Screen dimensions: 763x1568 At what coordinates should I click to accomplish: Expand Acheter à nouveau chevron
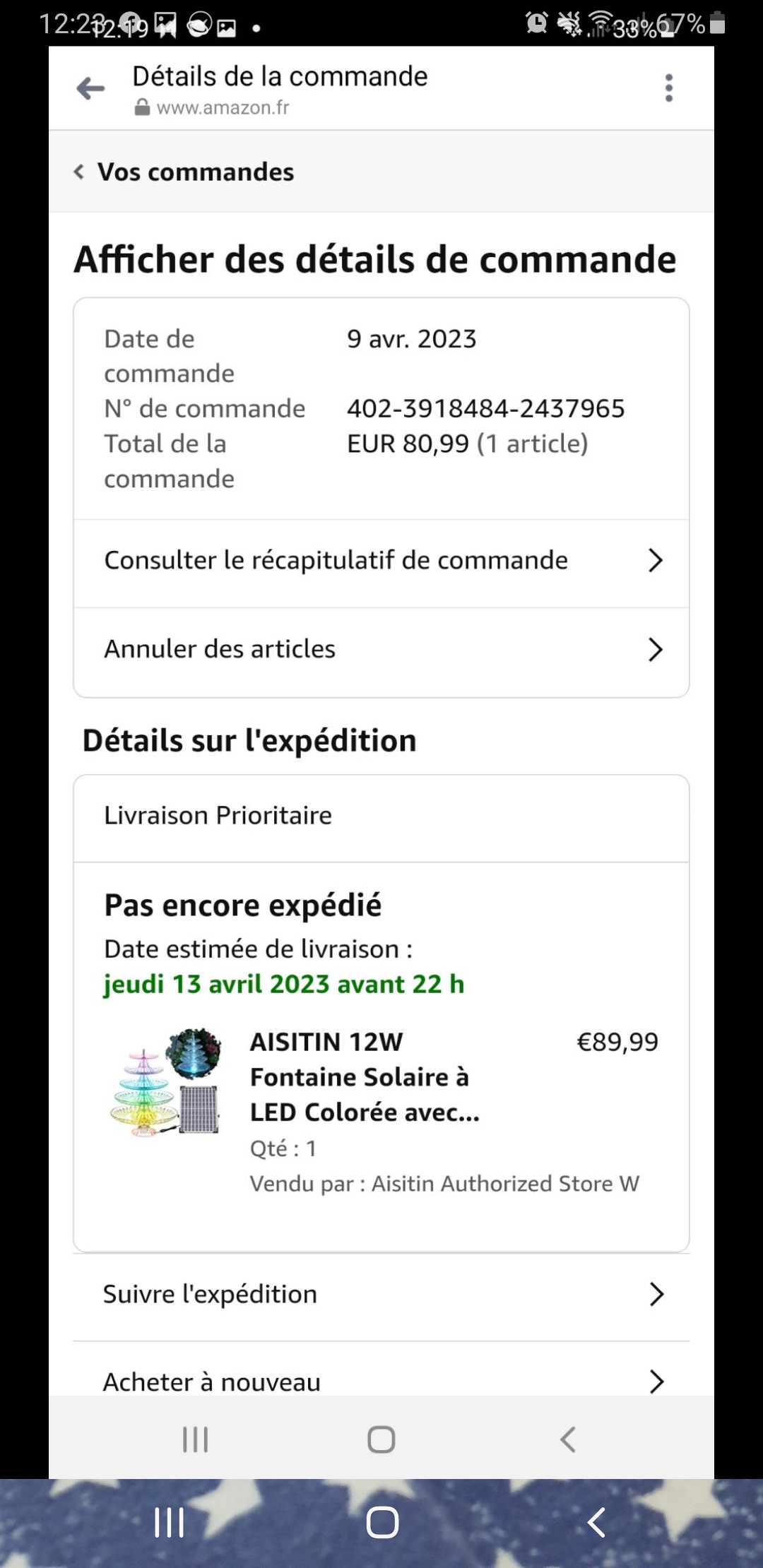coord(656,1381)
